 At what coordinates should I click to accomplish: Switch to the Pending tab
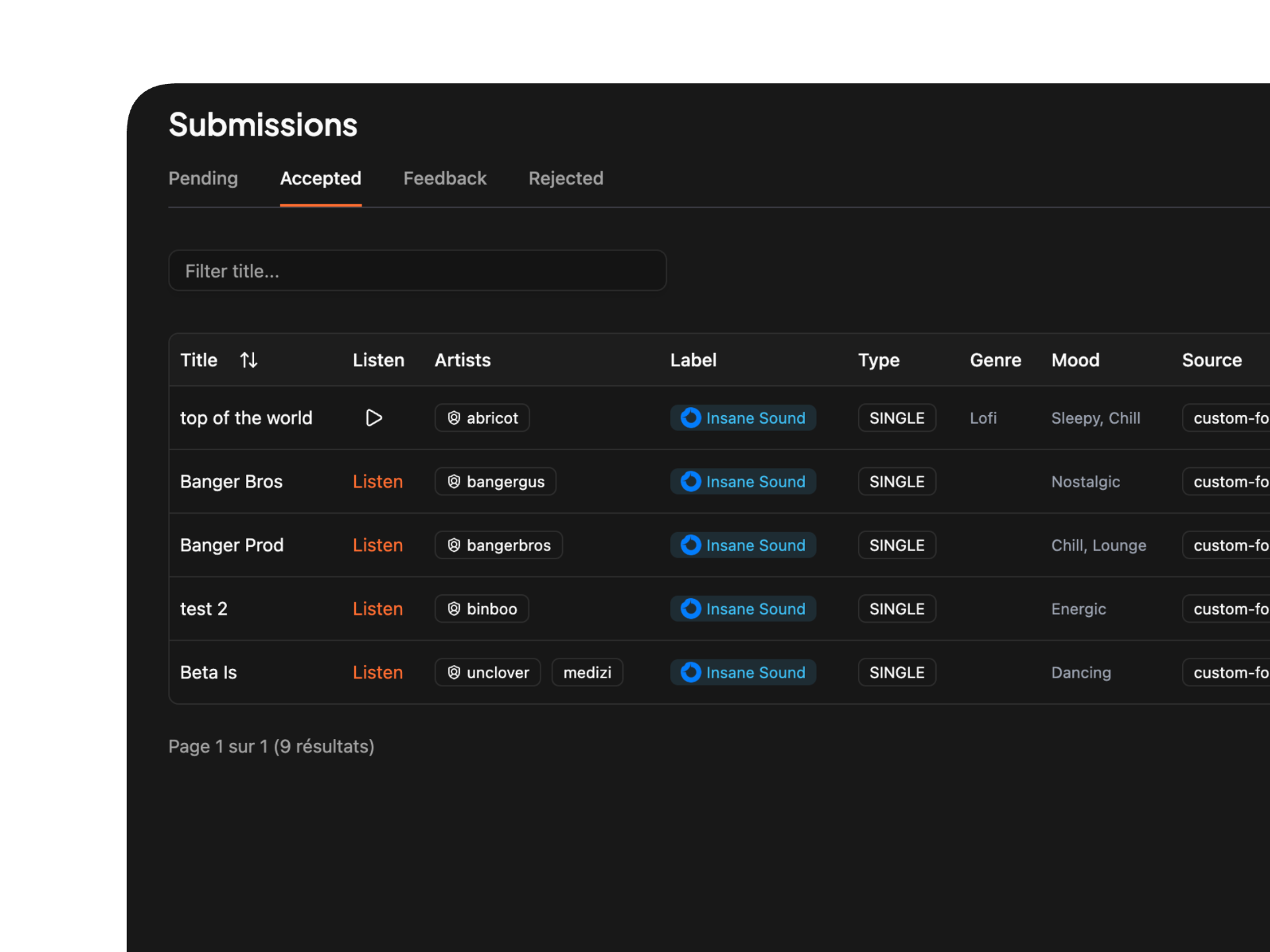203,178
